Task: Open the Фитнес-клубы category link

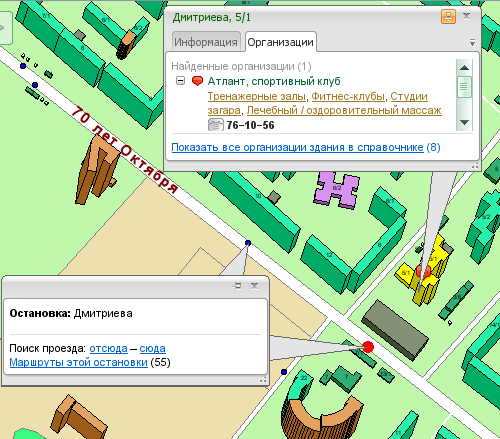Action: coord(348,96)
